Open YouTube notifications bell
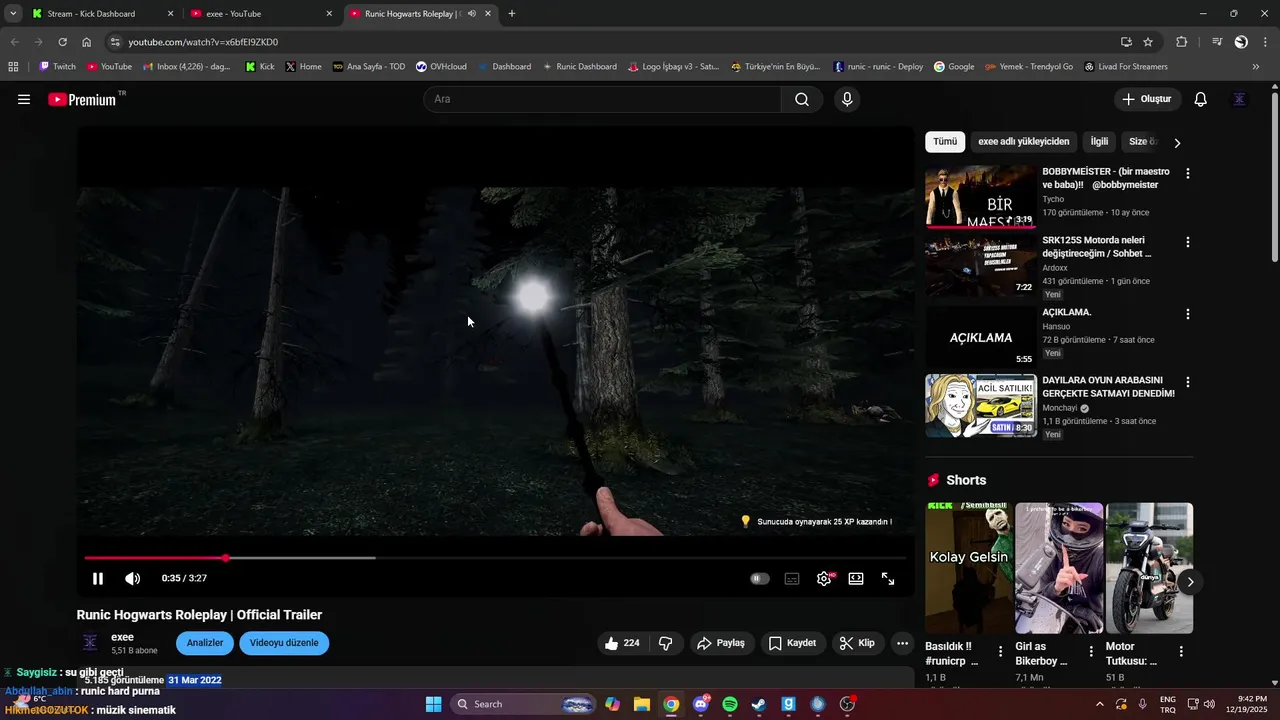1280x720 pixels. click(x=1201, y=99)
